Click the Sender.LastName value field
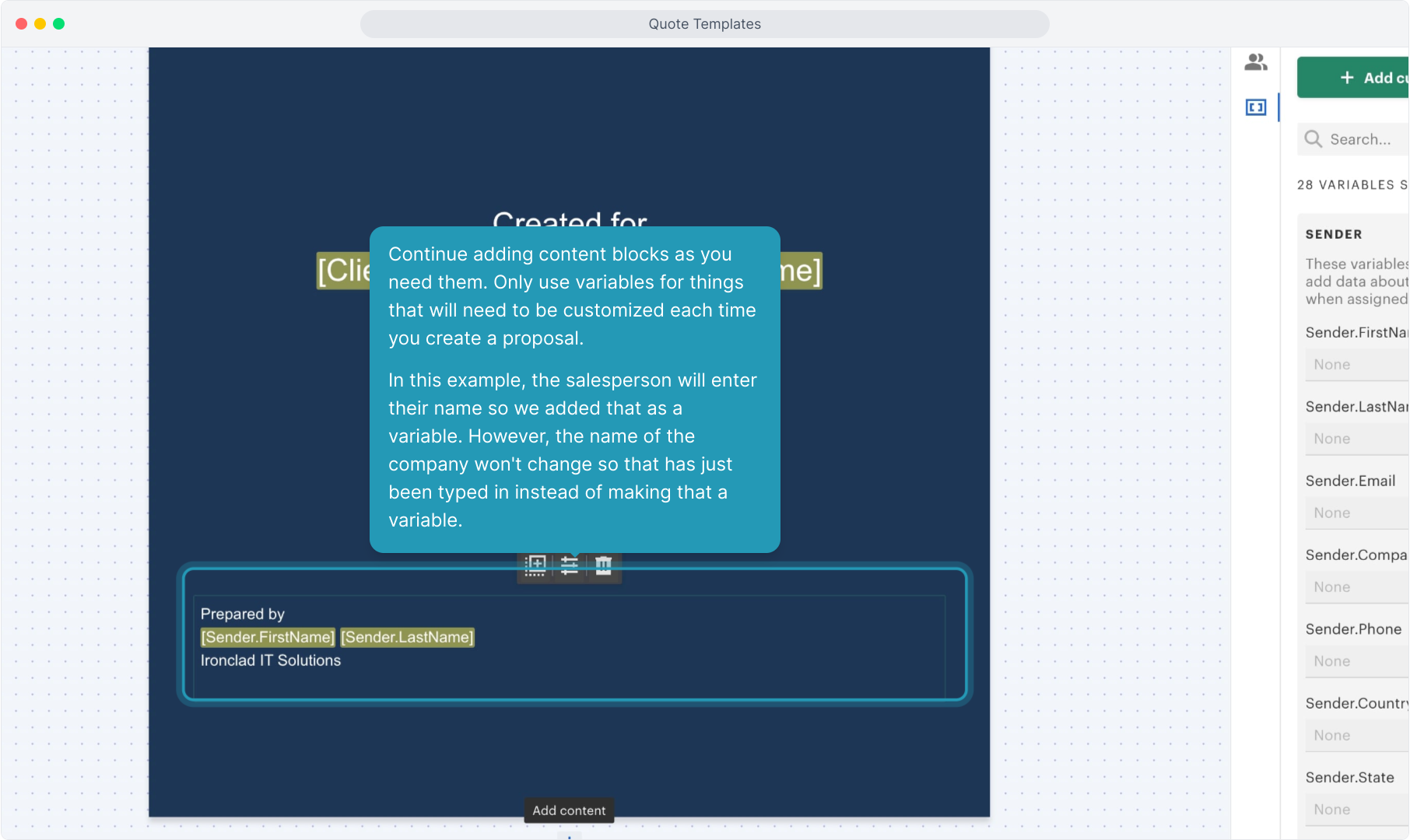 (1357, 439)
